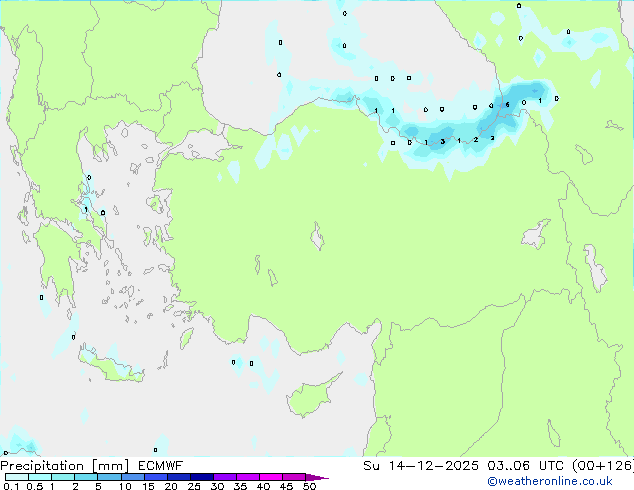Screen dimensions: 634x490
Task: Choose the 45–50 mm legend swatch
Action: 294,477
